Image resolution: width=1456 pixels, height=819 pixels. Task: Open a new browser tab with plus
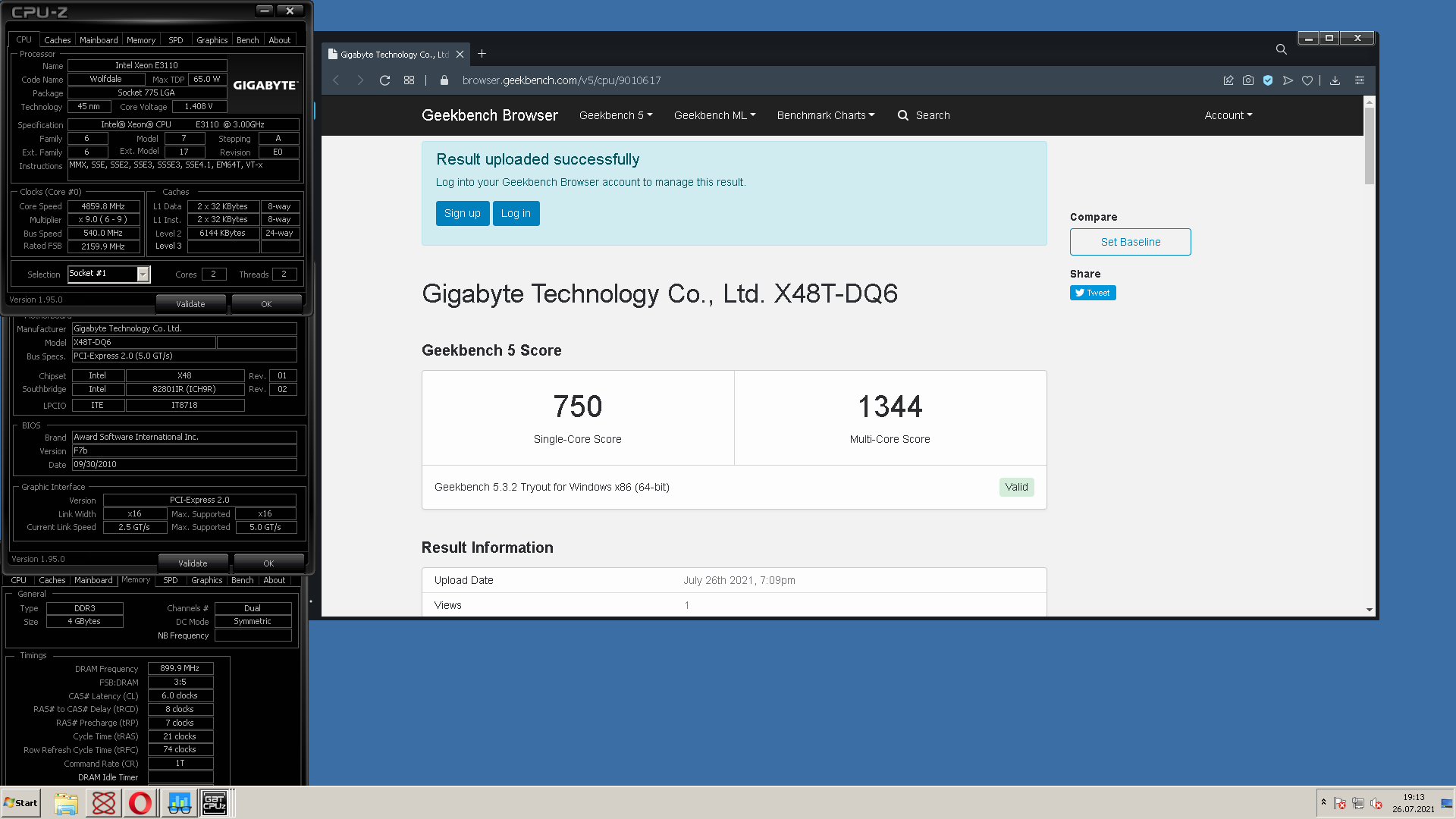(x=482, y=54)
